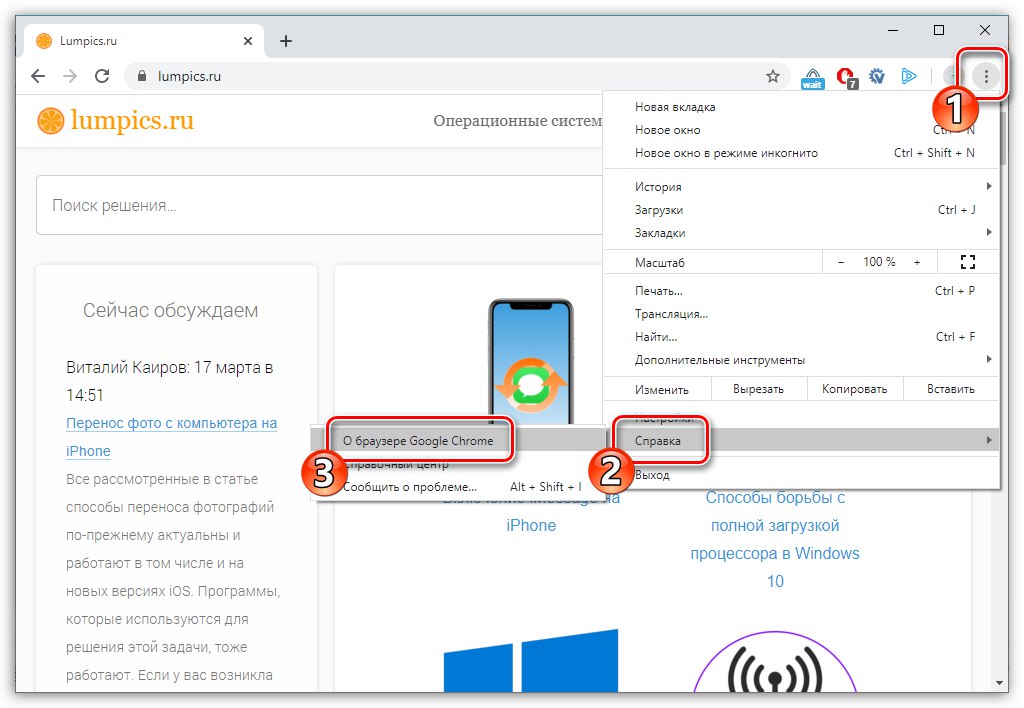The width and height of the screenshot is (1024, 708).
Task: Click the browser back arrow
Action: pyautogui.click(x=38, y=76)
